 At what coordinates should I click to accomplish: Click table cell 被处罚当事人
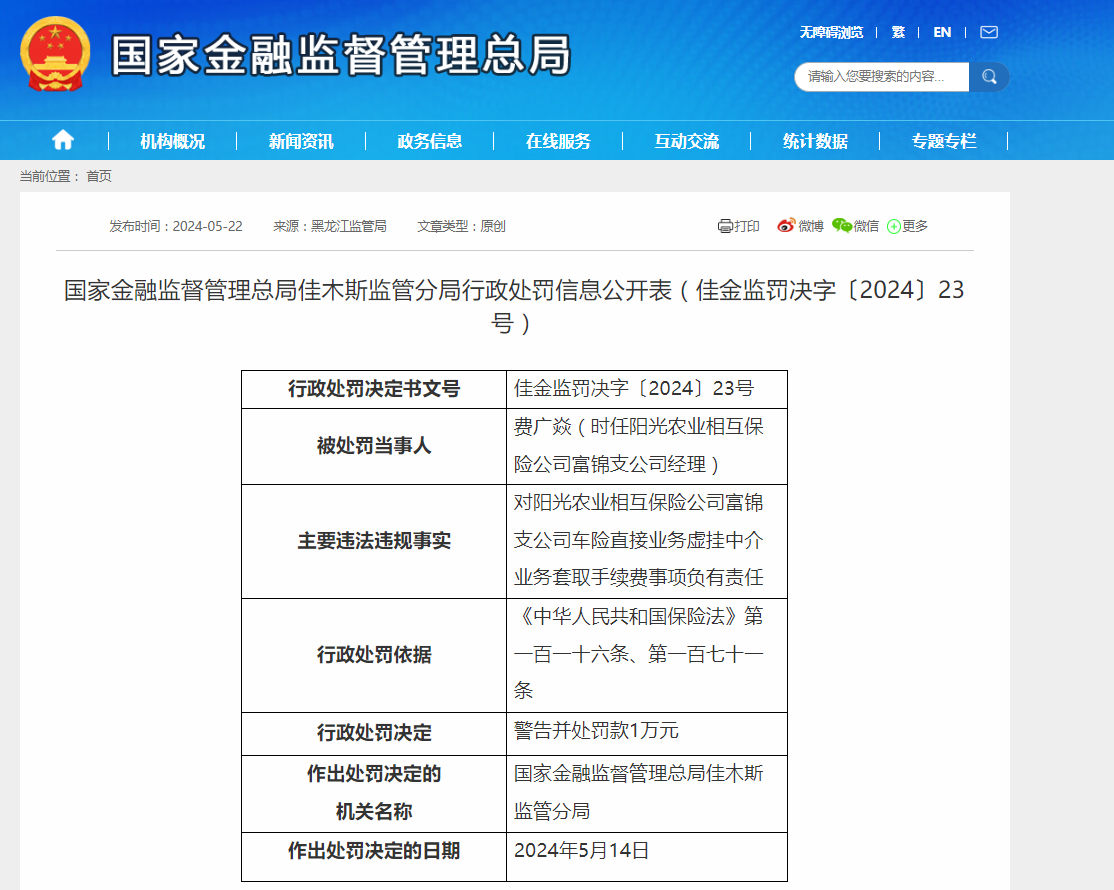pyautogui.click(x=374, y=446)
